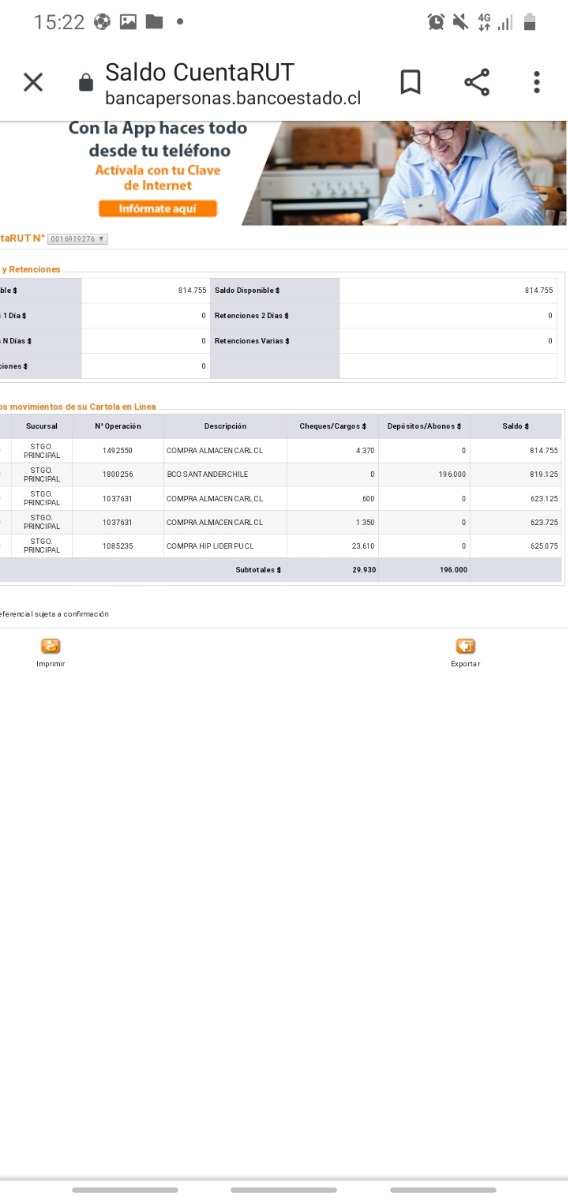Tap the bancapersonas.bancoestado.cl address text
568x1200 pixels.
(233, 98)
